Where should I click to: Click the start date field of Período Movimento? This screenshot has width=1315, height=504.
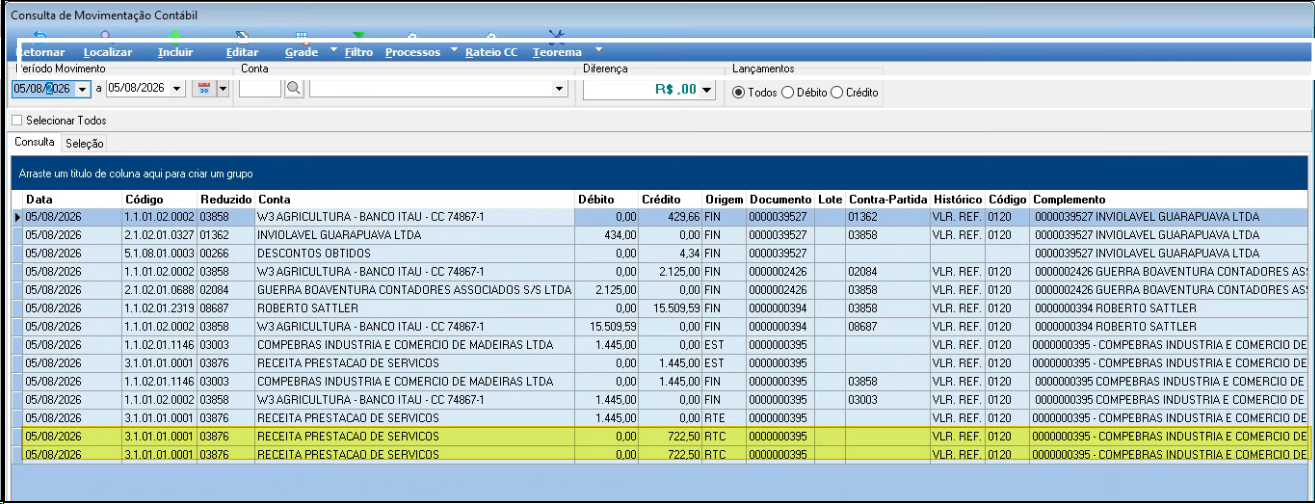[44, 89]
